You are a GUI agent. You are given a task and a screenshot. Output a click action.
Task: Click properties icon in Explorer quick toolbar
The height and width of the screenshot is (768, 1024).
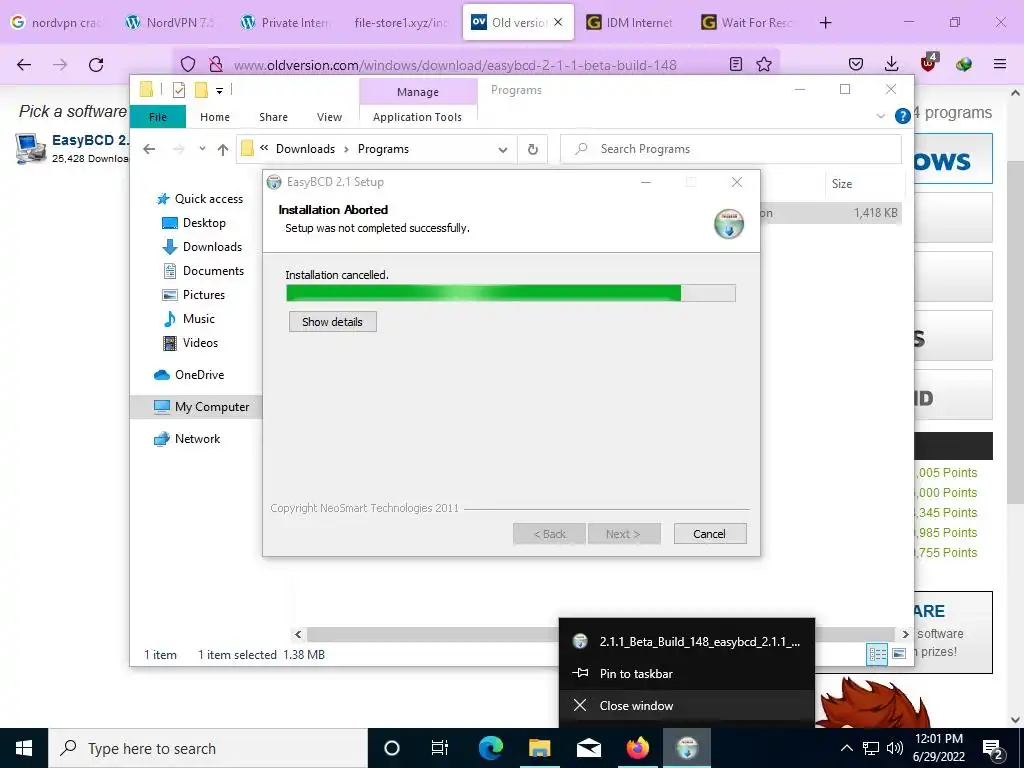coord(178,90)
